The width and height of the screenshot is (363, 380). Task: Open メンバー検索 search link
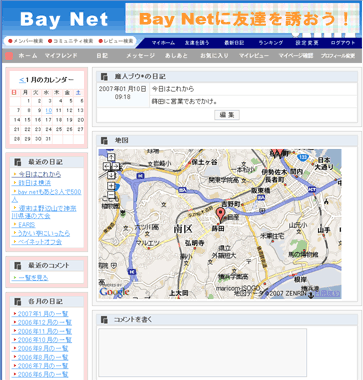click(26, 41)
